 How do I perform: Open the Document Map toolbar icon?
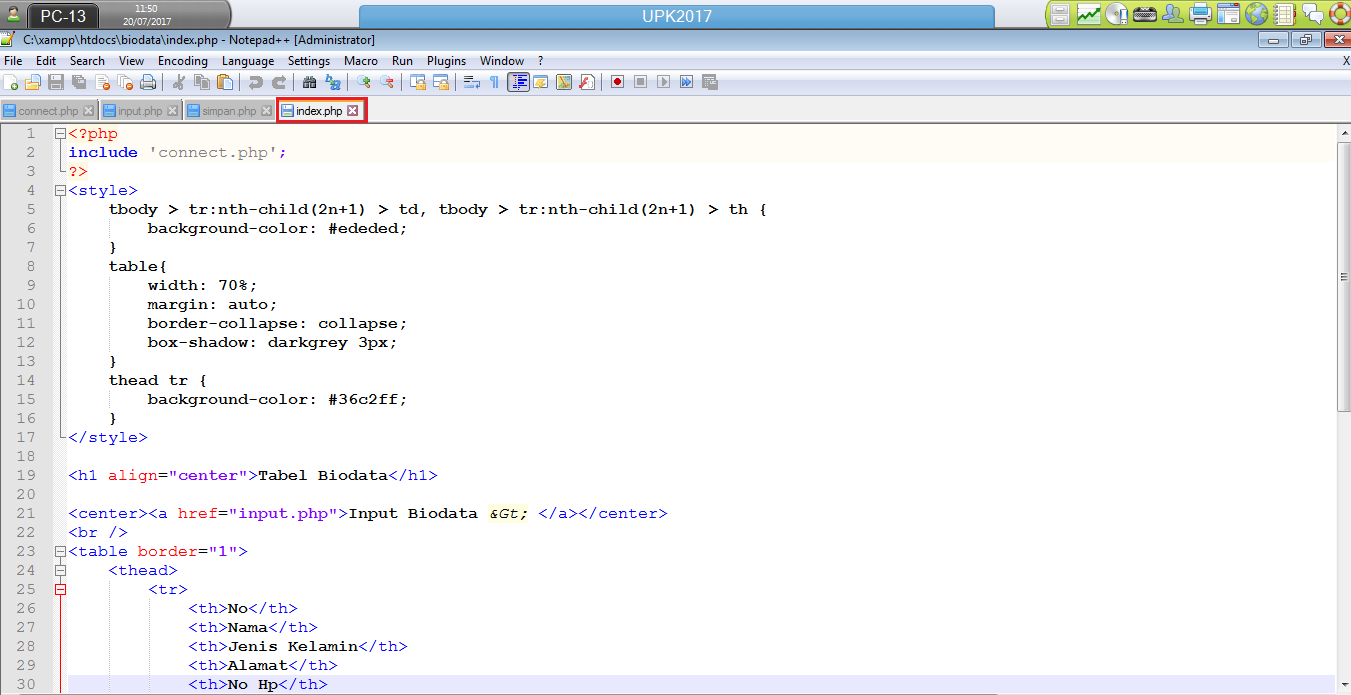566,82
